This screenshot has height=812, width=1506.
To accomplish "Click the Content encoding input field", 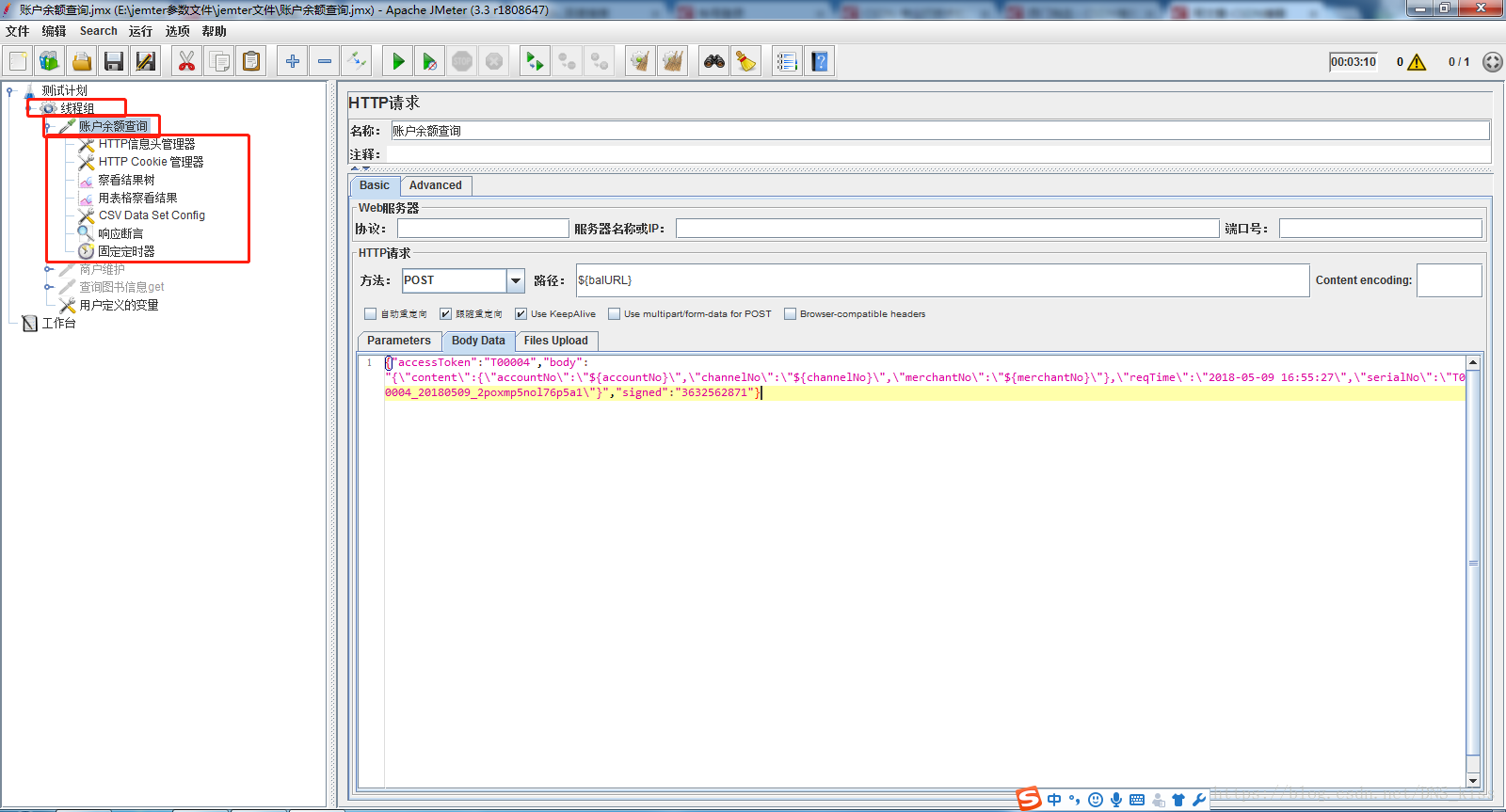I will (x=1449, y=280).
